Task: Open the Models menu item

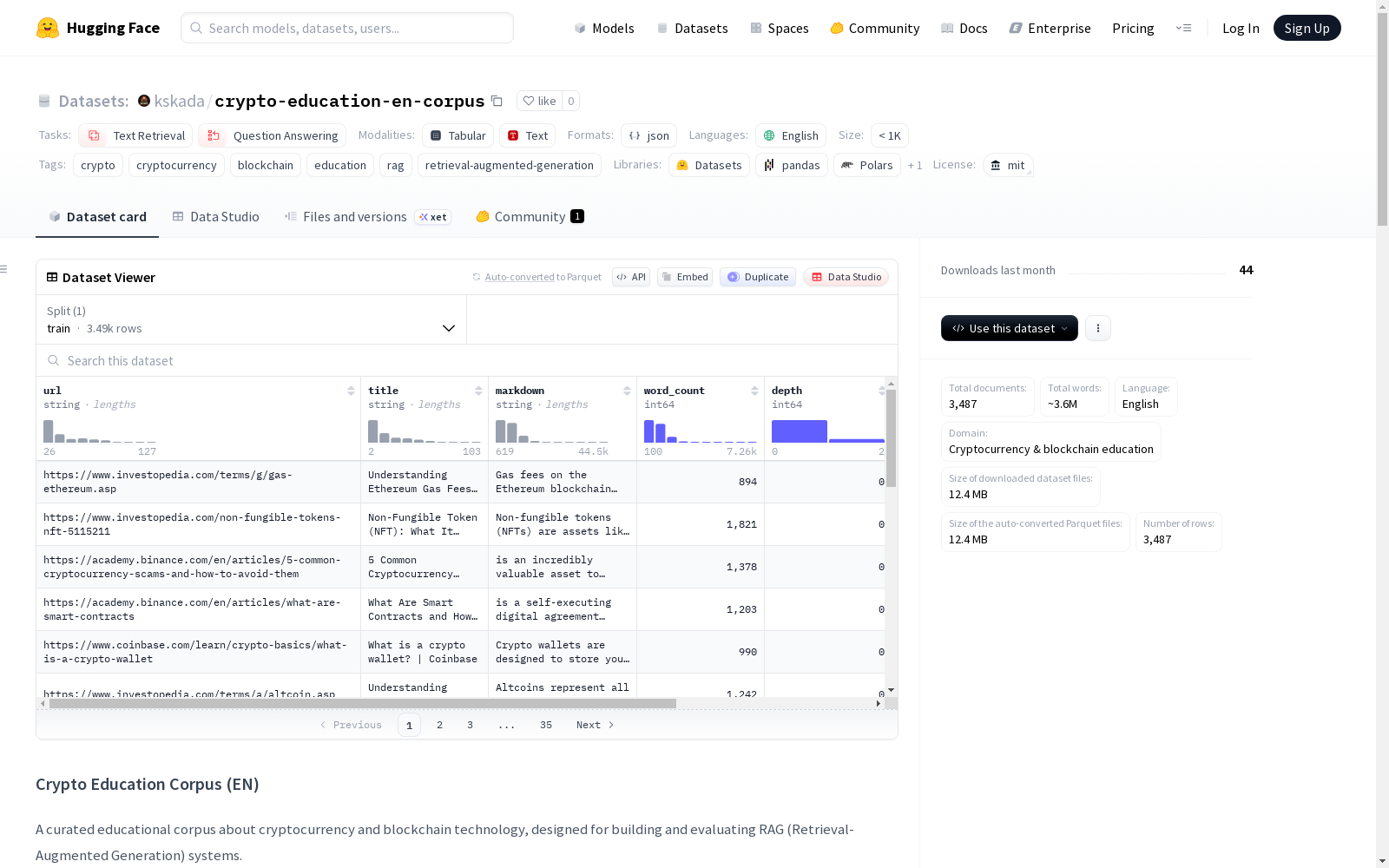Action: pyautogui.click(x=604, y=28)
